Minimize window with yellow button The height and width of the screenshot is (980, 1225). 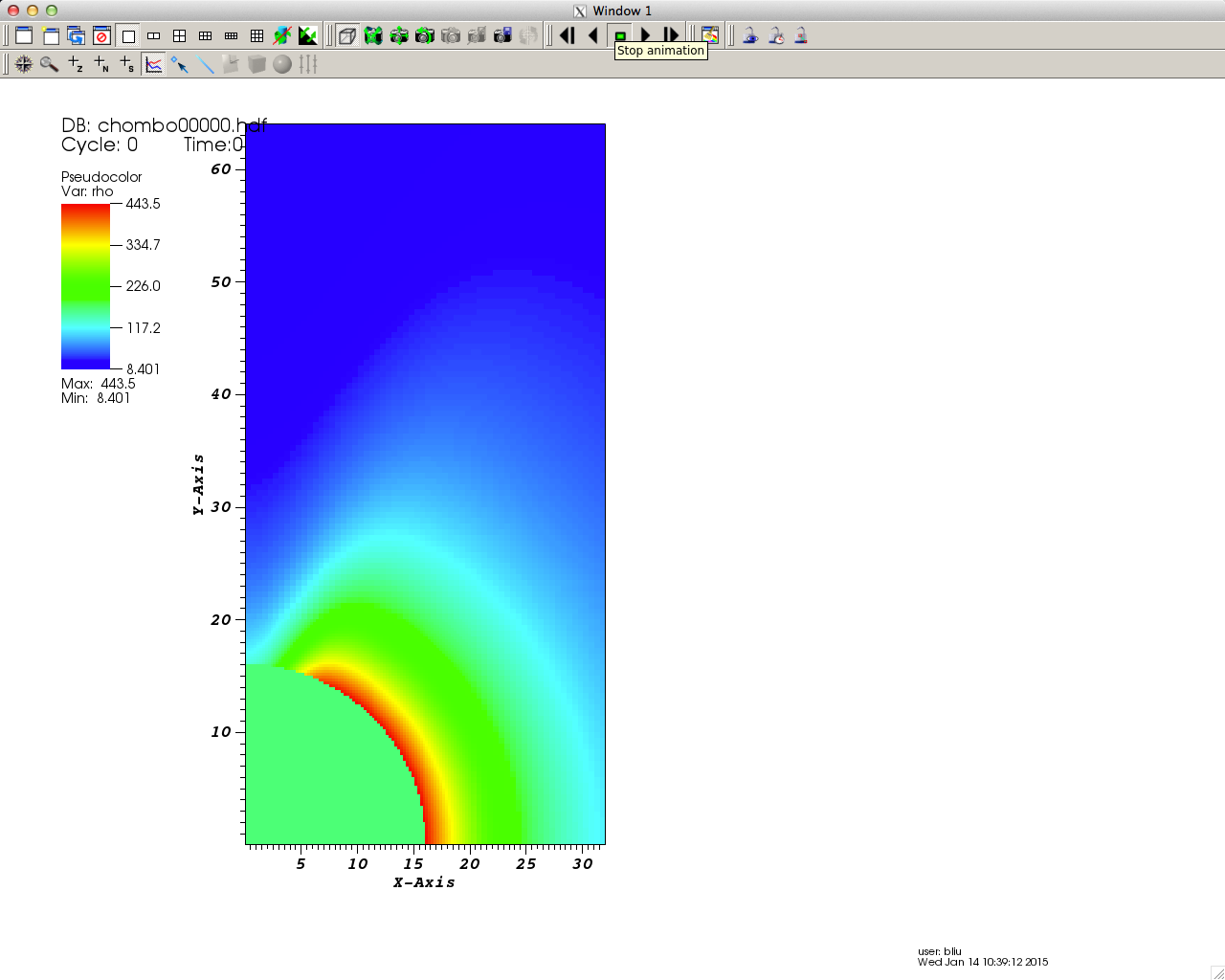point(33,11)
